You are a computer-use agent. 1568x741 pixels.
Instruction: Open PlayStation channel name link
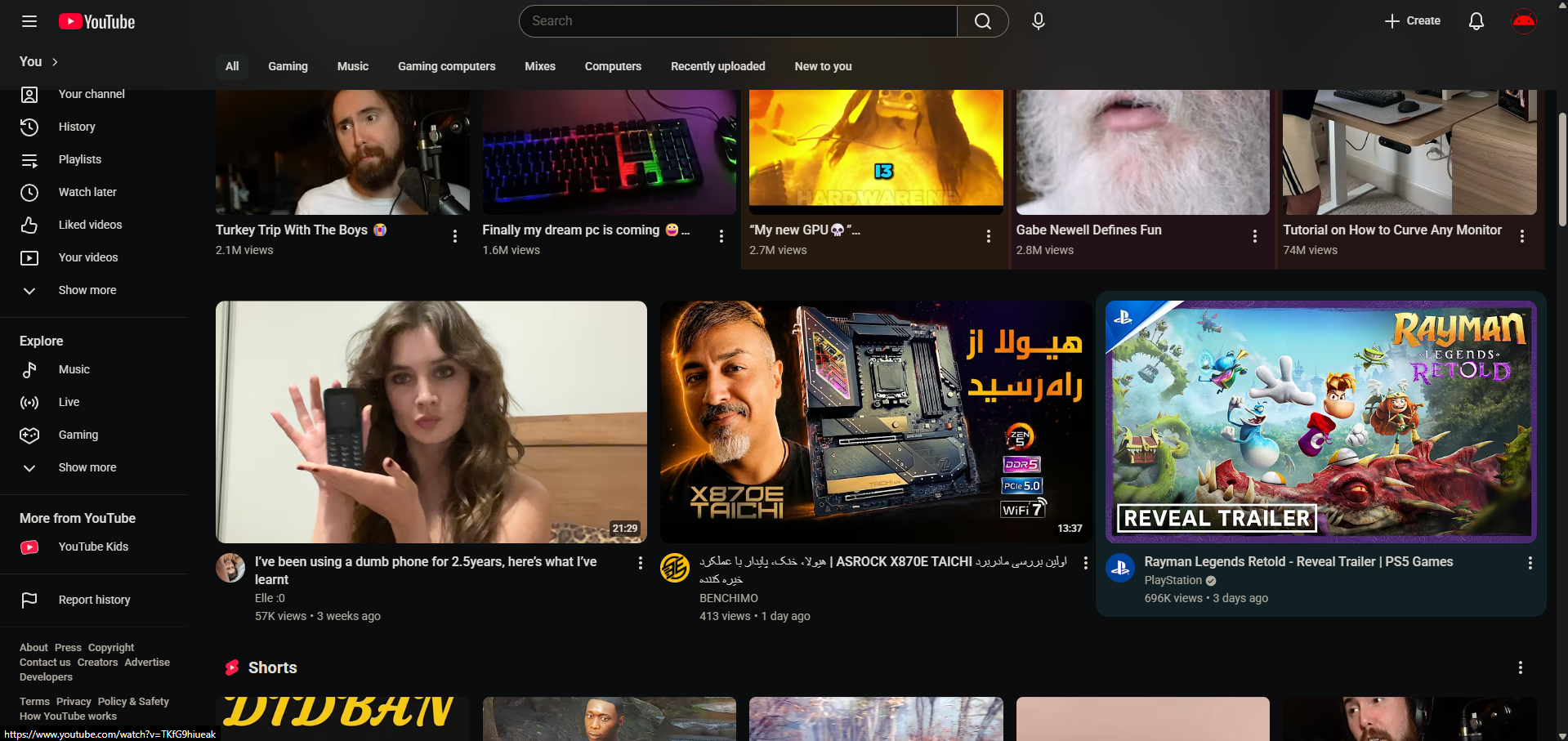(1173, 580)
